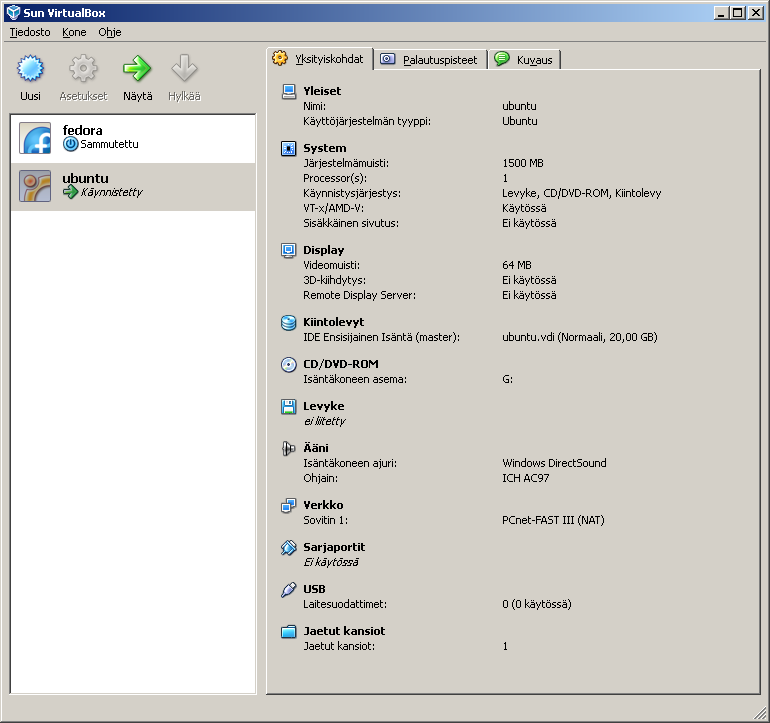The height and width of the screenshot is (723, 770).
Task: Open the Ohje help menu
Action: pyautogui.click(x=109, y=32)
